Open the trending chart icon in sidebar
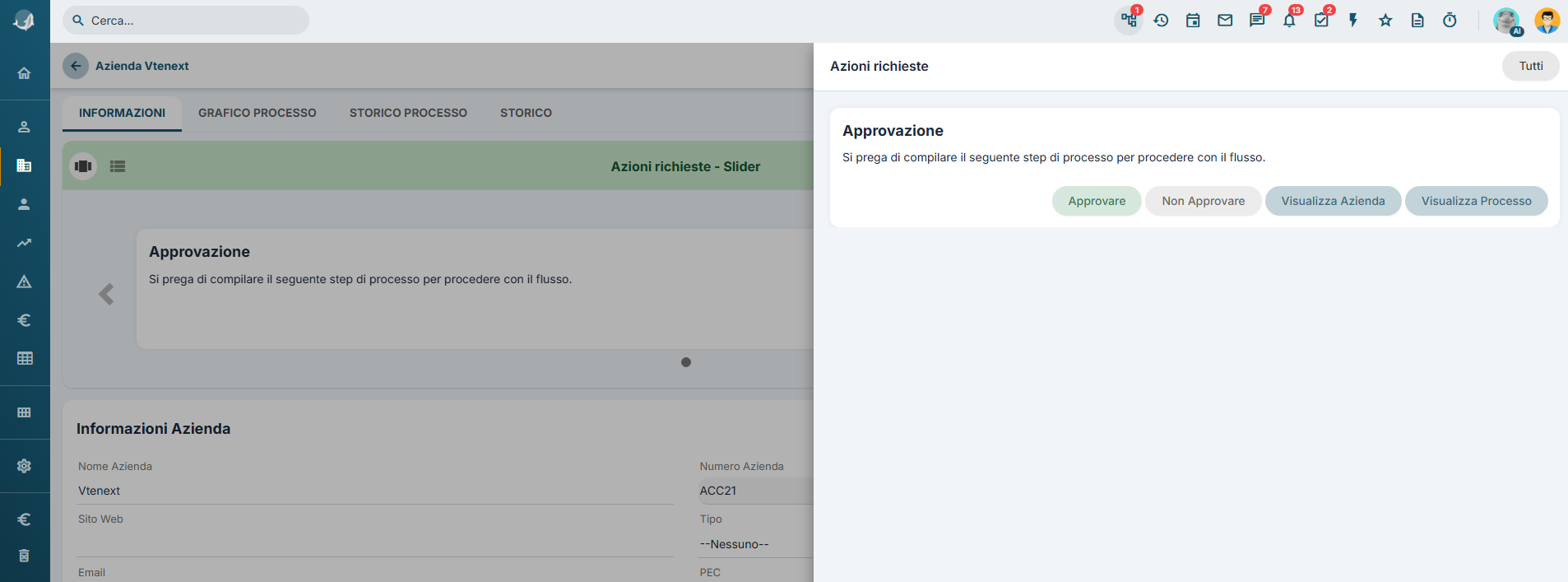1568x582 pixels. 24,243
